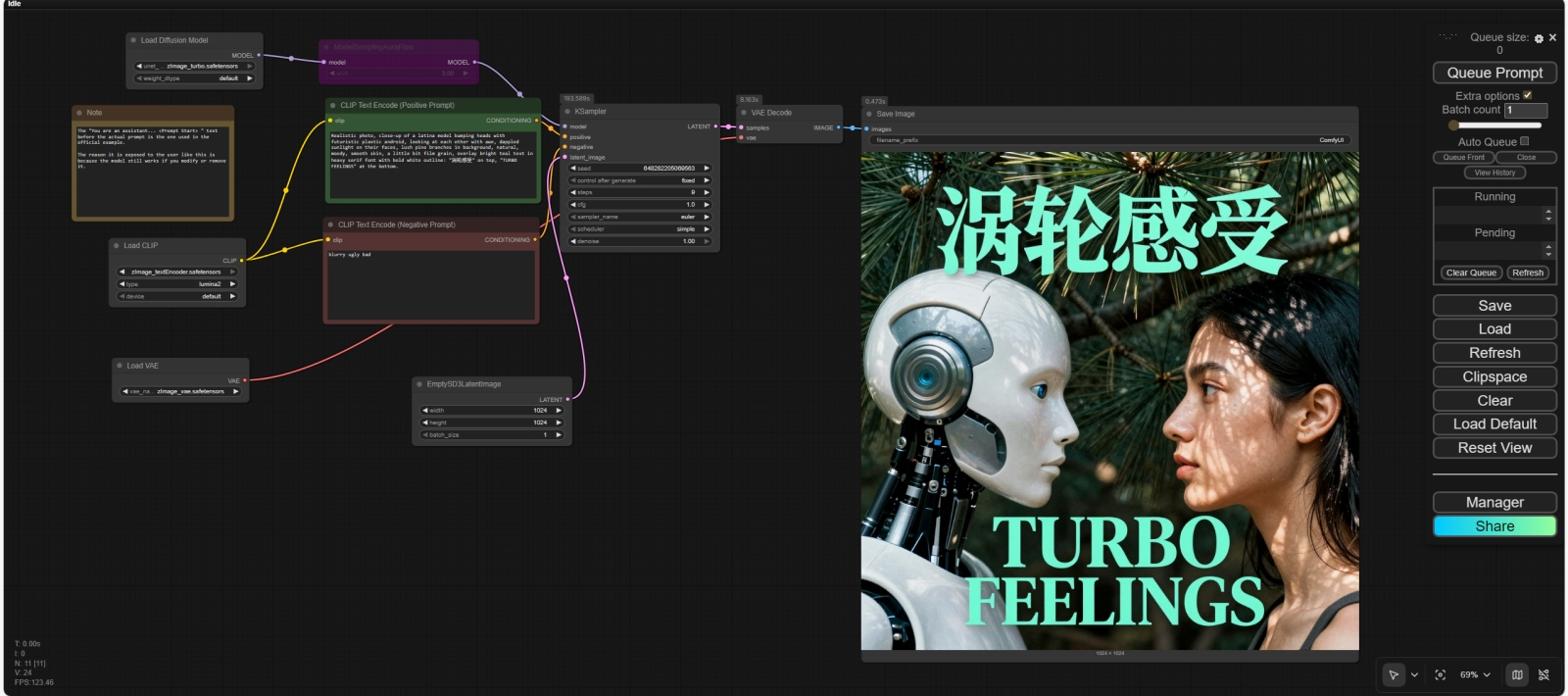
Task: Expand the pointer mode chevron dropdown
Action: 1414,674
